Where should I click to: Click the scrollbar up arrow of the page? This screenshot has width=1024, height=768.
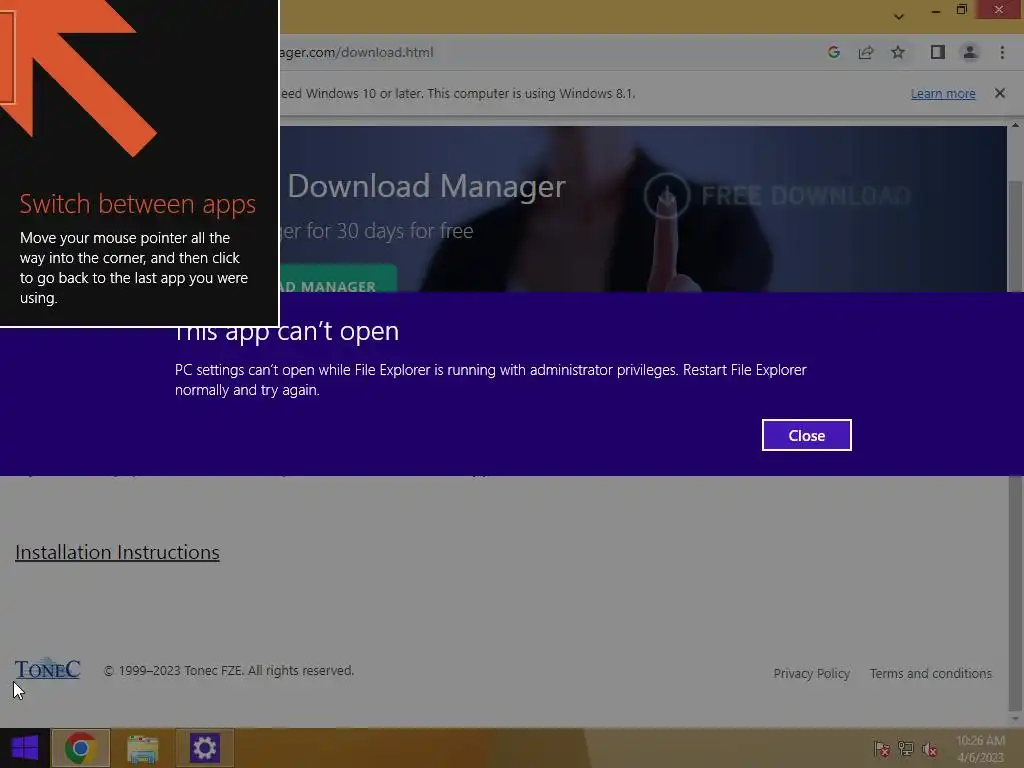click(x=1015, y=125)
